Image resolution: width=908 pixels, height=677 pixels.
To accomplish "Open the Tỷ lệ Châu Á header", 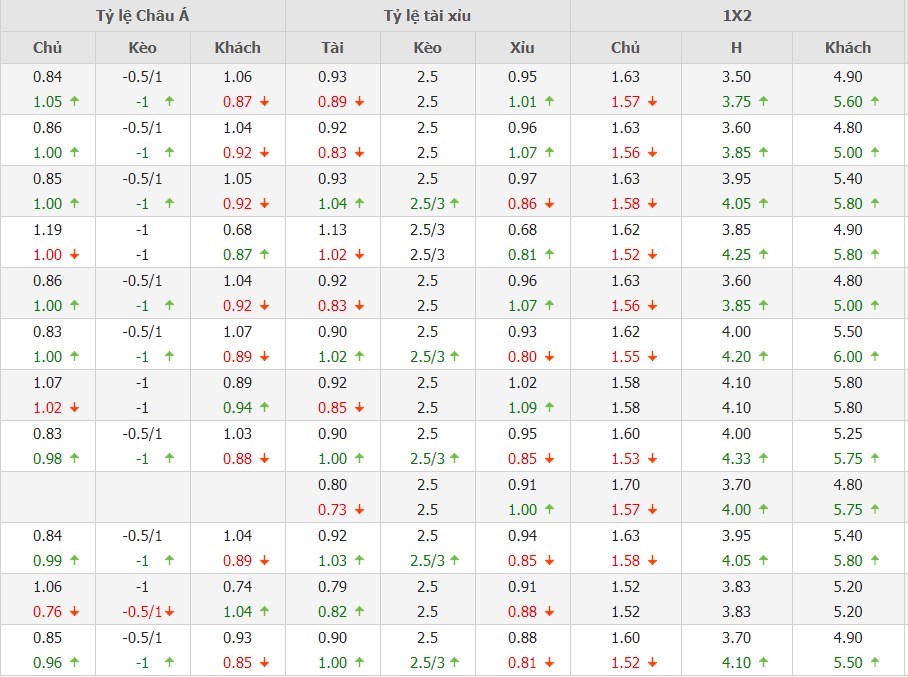I will pyautogui.click(x=142, y=16).
